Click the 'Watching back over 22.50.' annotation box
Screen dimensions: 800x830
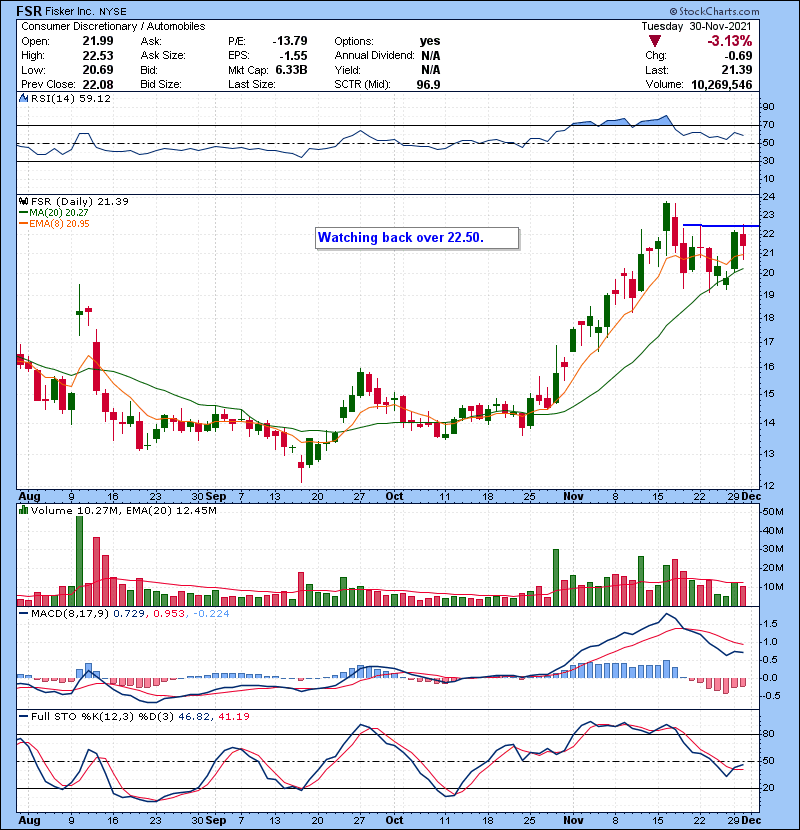tap(417, 238)
